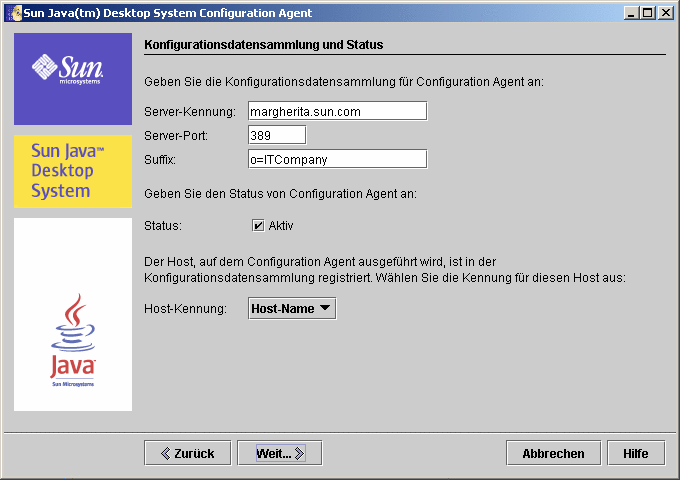680x480 pixels.
Task: Click the 'Aktiv' checkbox label text
Action: (281, 225)
